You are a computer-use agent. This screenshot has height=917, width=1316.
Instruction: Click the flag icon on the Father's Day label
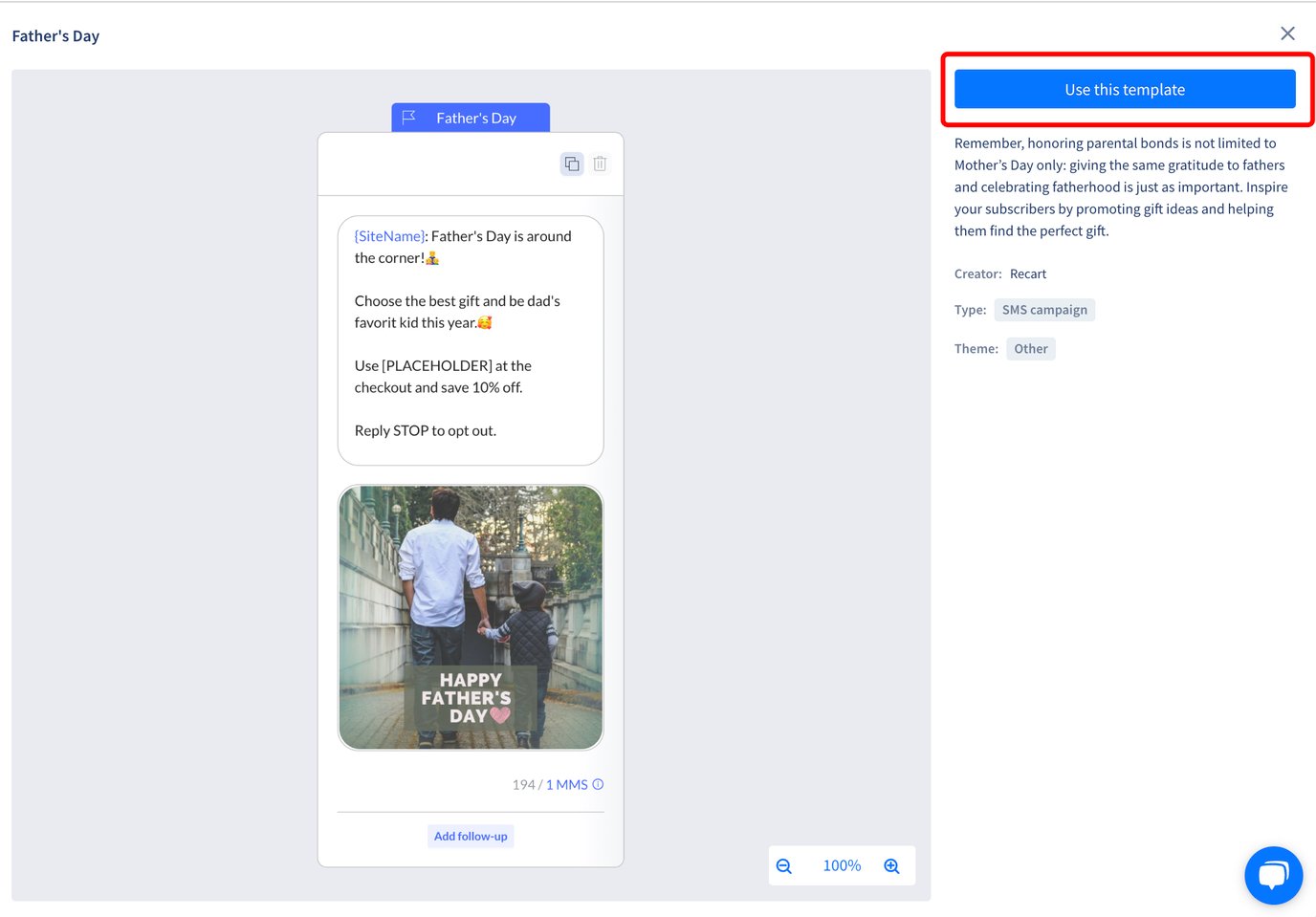pyautogui.click(x=409, y=118)
